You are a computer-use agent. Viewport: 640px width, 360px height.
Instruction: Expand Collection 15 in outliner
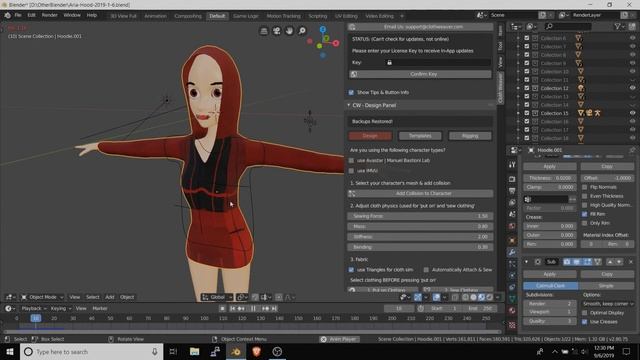tap(518, 113)
